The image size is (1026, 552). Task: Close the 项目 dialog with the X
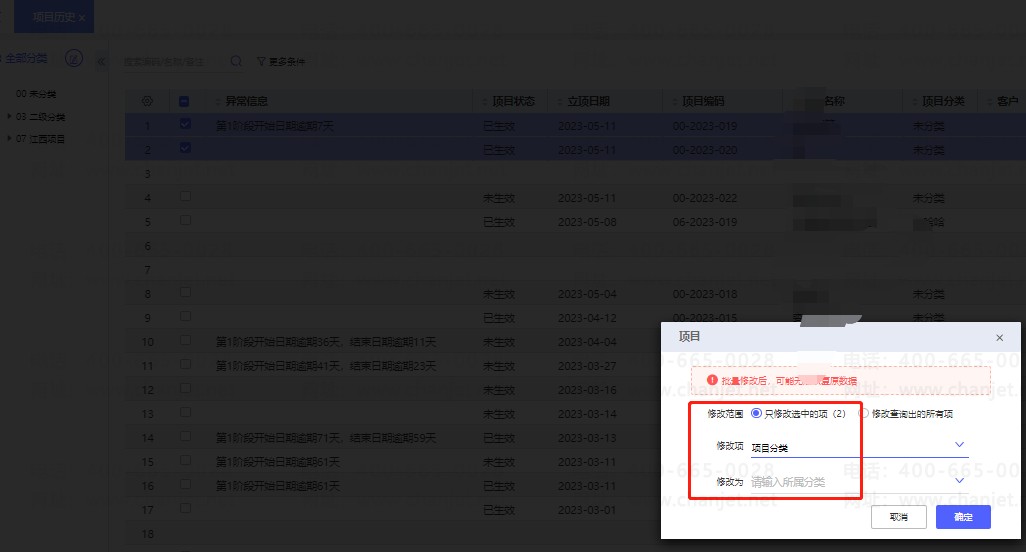click(999, 337)
